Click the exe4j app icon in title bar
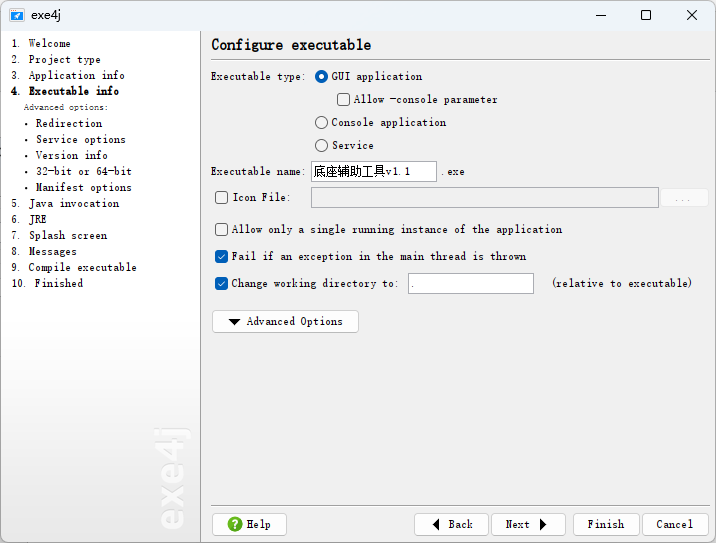 17,15
